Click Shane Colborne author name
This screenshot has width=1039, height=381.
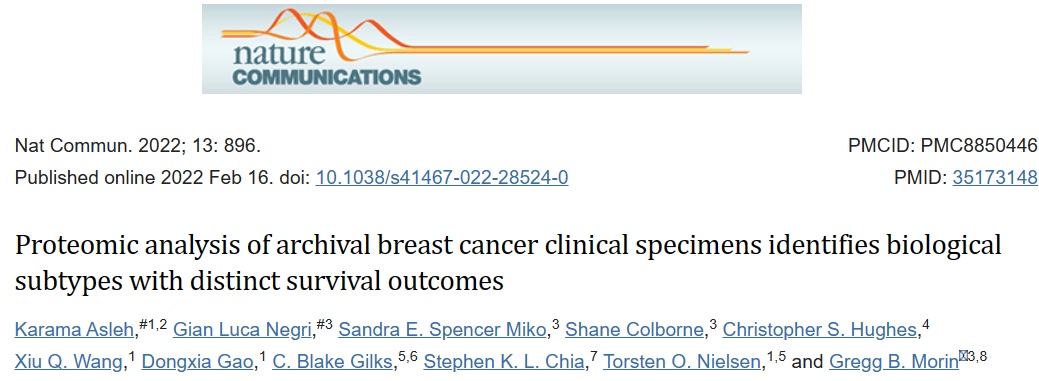(x=635, y=329)
